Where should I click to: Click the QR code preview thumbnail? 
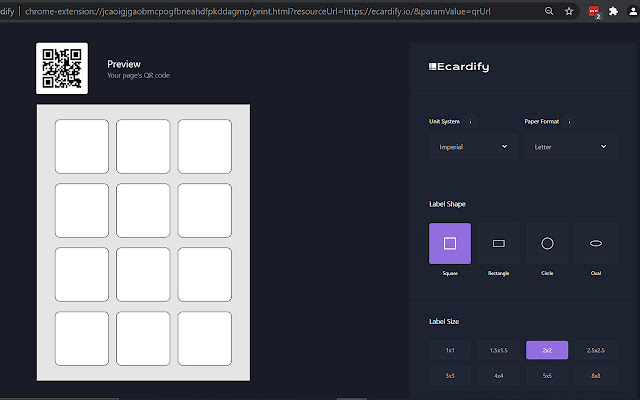[62, 68]
